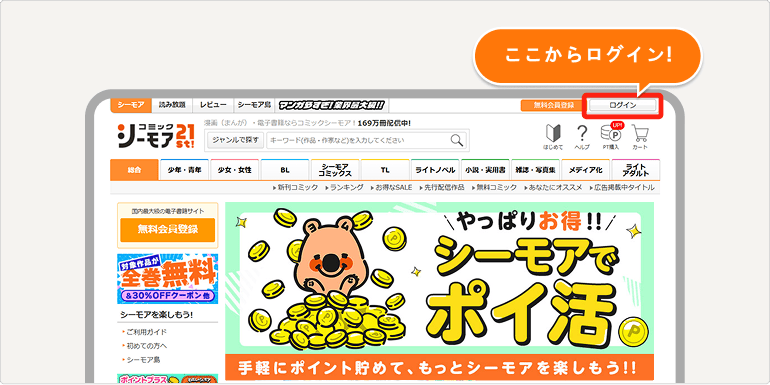Open the beginner guide icon はじめて
770x385 pixels.
coord(553,137)
